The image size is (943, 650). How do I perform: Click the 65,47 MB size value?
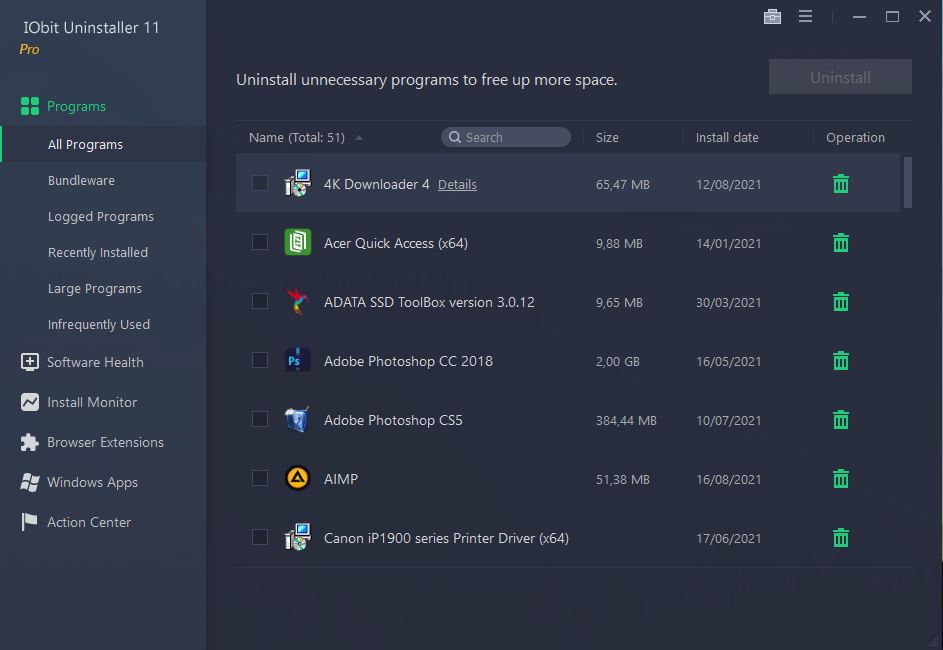pos(622,185)
